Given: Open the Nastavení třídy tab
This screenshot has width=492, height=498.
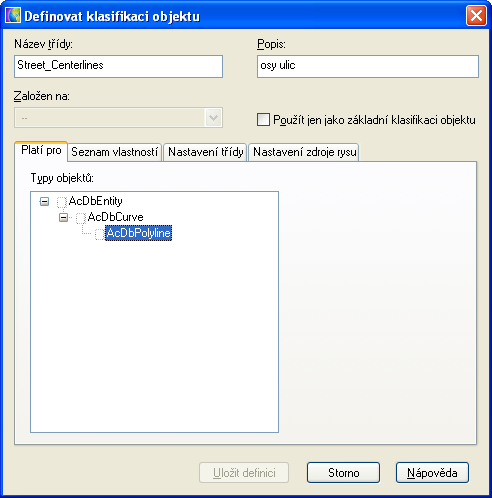Looking at the screenshot, I should pos(205,152).
